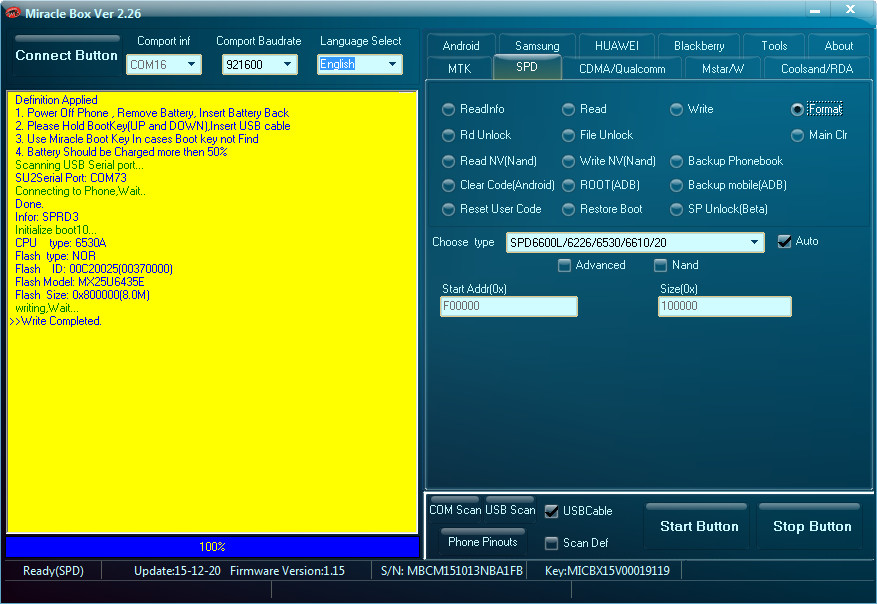Switch to the About tab
This screenshot has height=604, width=877.
(x=838, y=46)
